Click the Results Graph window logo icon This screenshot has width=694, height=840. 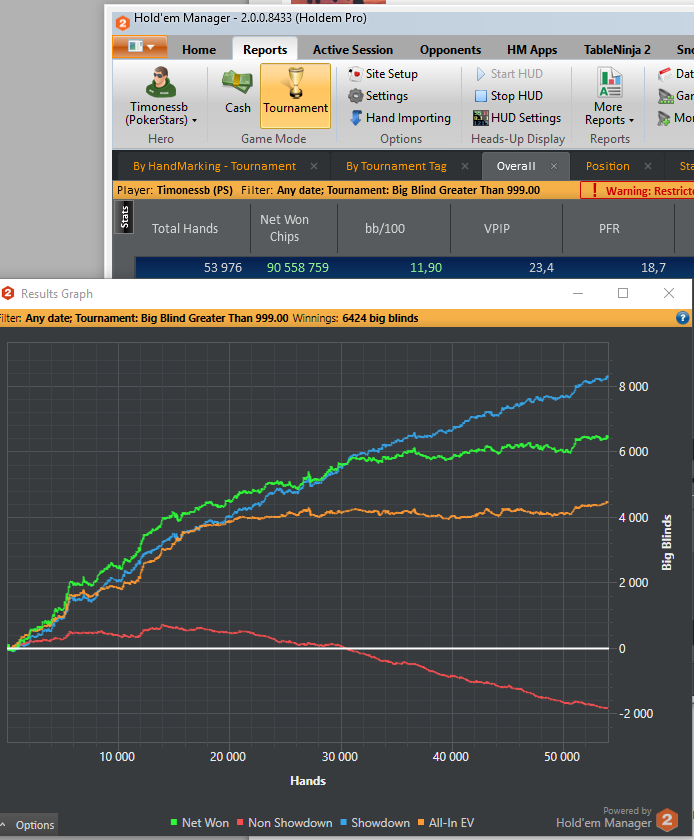(x=8, y=294)
